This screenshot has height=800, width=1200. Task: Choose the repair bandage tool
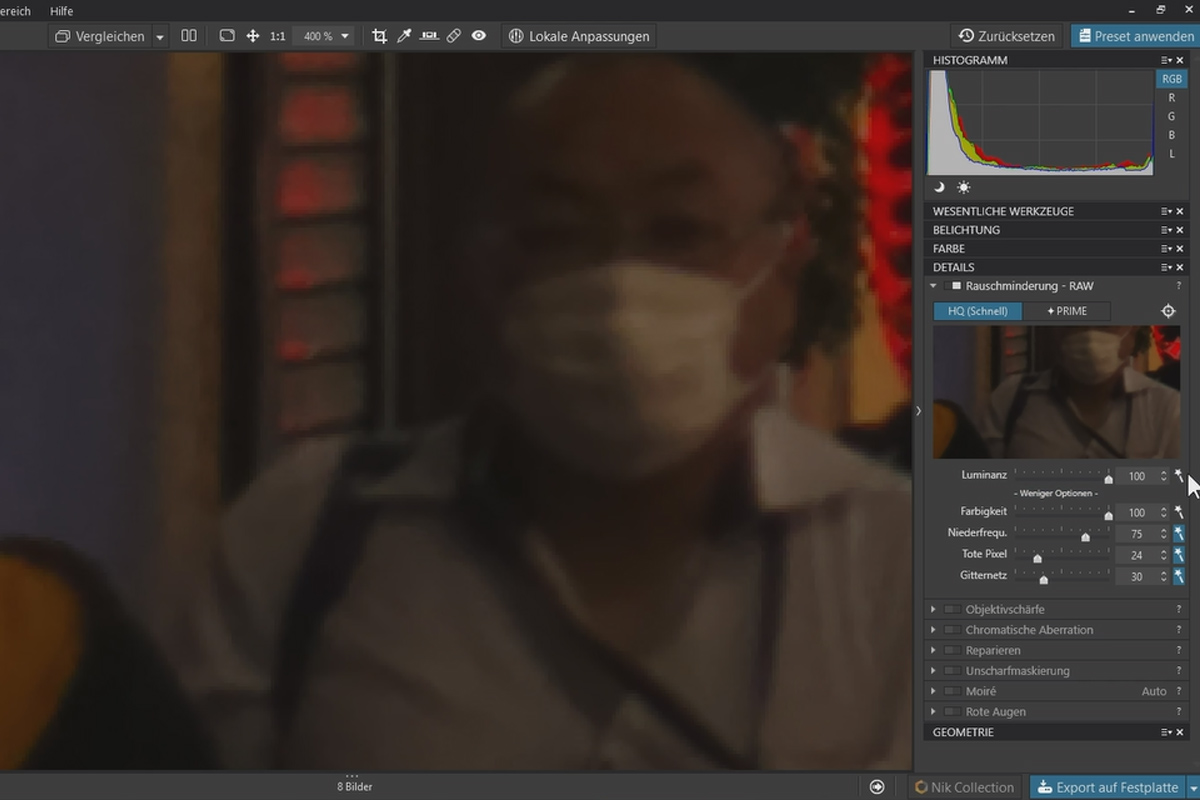[454, 36]
